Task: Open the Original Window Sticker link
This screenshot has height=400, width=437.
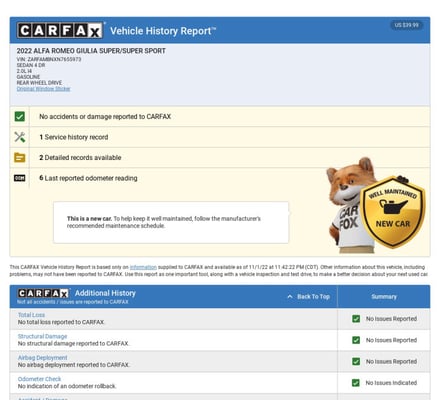Action: point(44,89)
